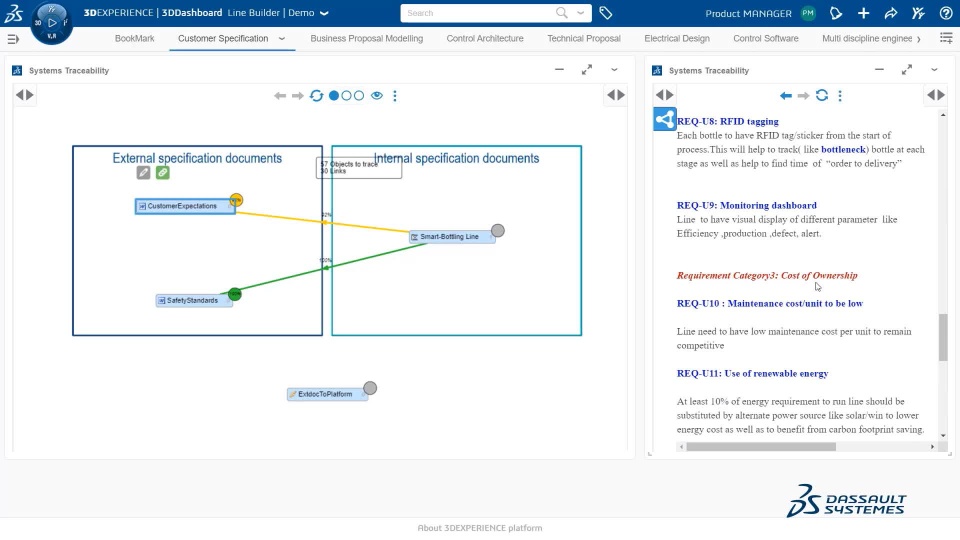Open right Systems Traceability widget menu chevron

pyautogui.click(x=934, y=70)
